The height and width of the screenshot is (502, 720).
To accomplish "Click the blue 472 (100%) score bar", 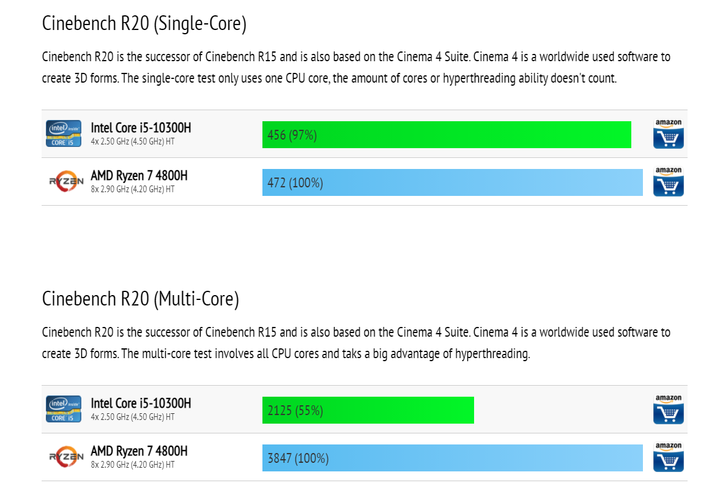I will click(452, 182).
